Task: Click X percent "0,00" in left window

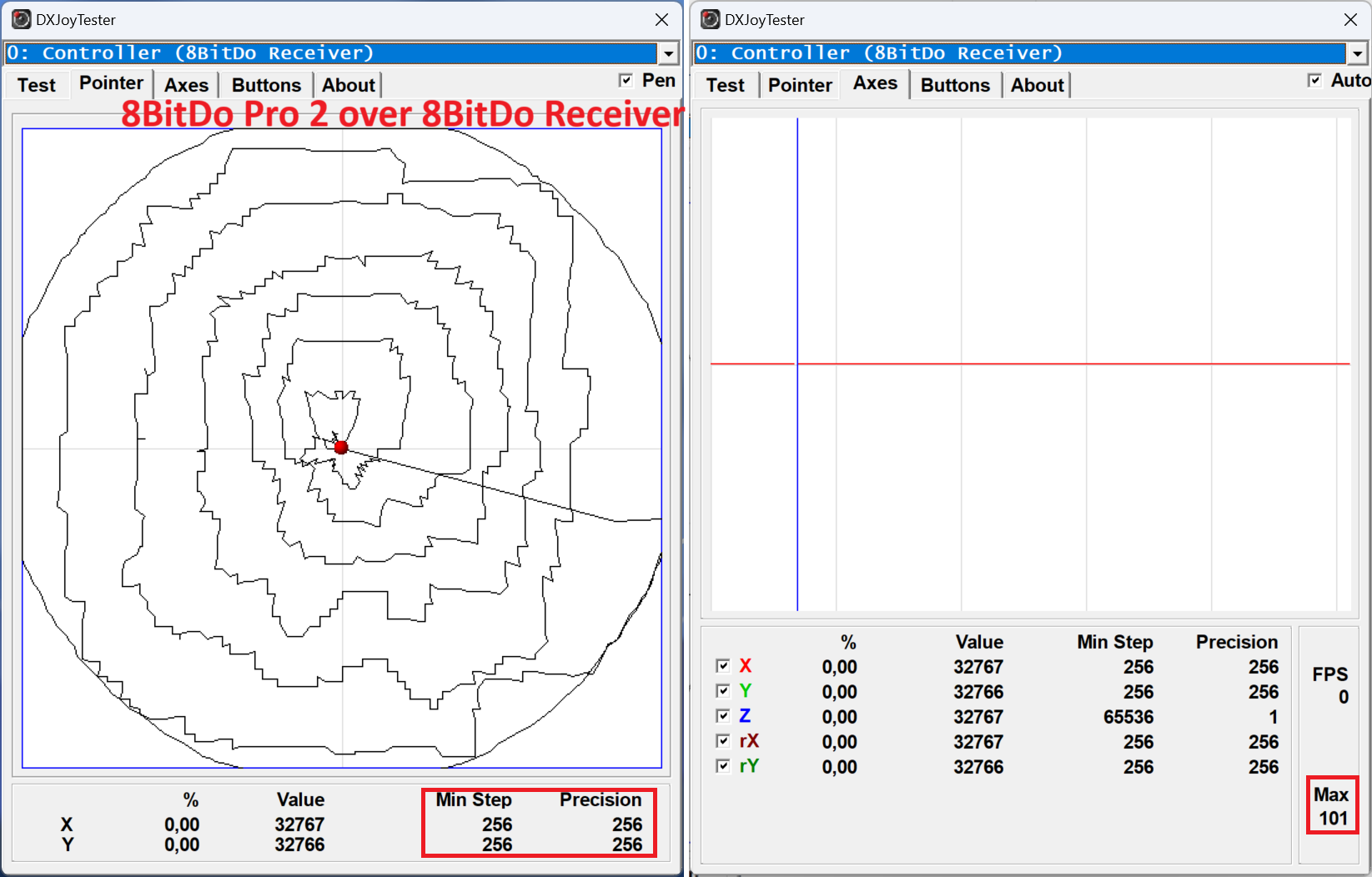Action: [182, 824]
